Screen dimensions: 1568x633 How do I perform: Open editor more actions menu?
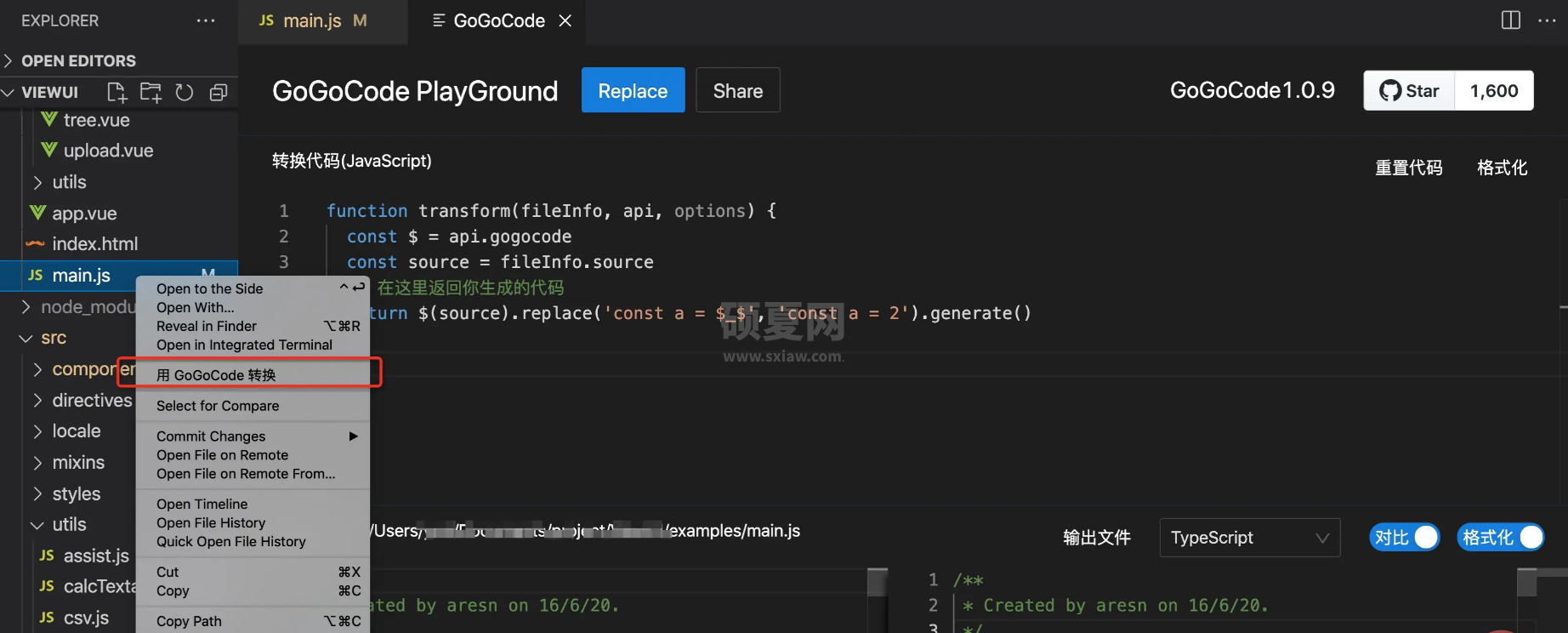point(1548,20)
